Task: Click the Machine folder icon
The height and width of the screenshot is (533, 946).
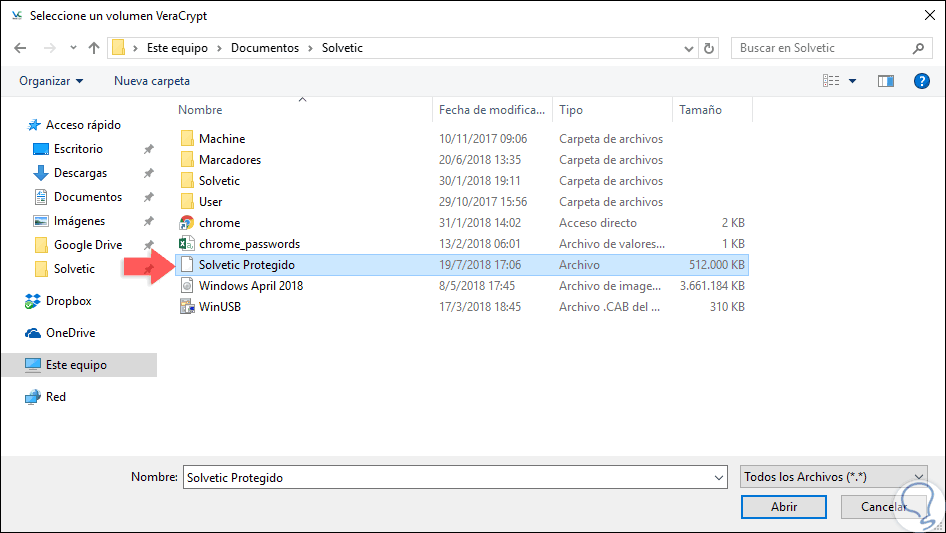Action: [x=187, y=139]
